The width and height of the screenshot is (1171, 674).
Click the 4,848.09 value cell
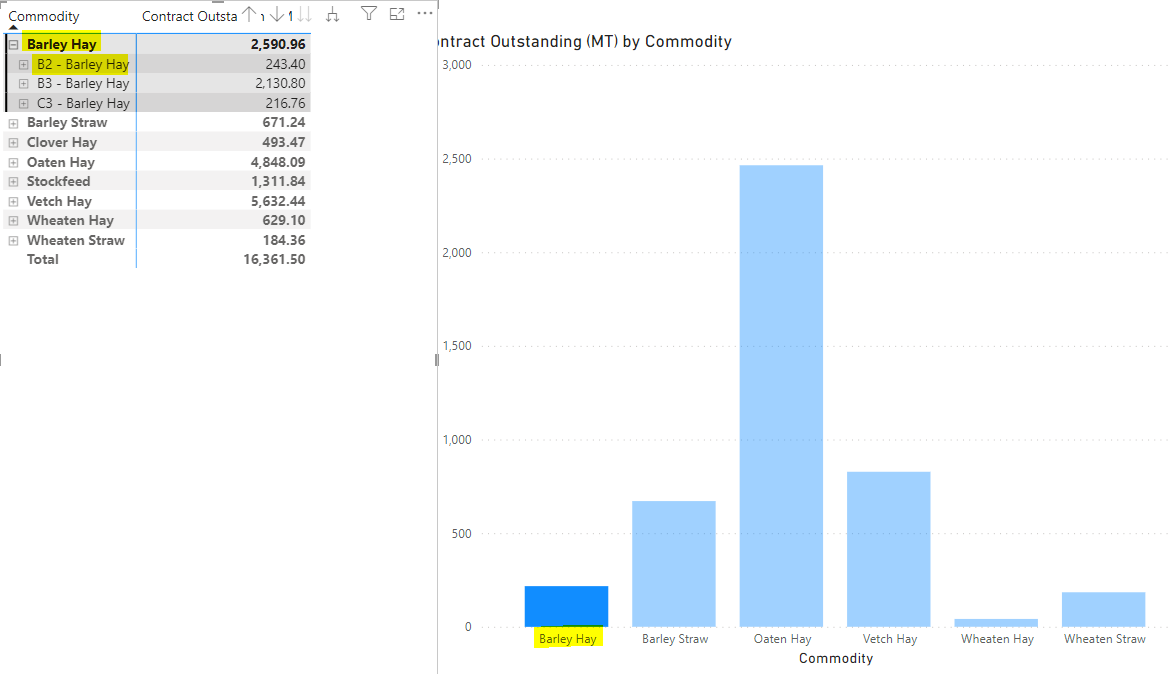pos(278,162)
